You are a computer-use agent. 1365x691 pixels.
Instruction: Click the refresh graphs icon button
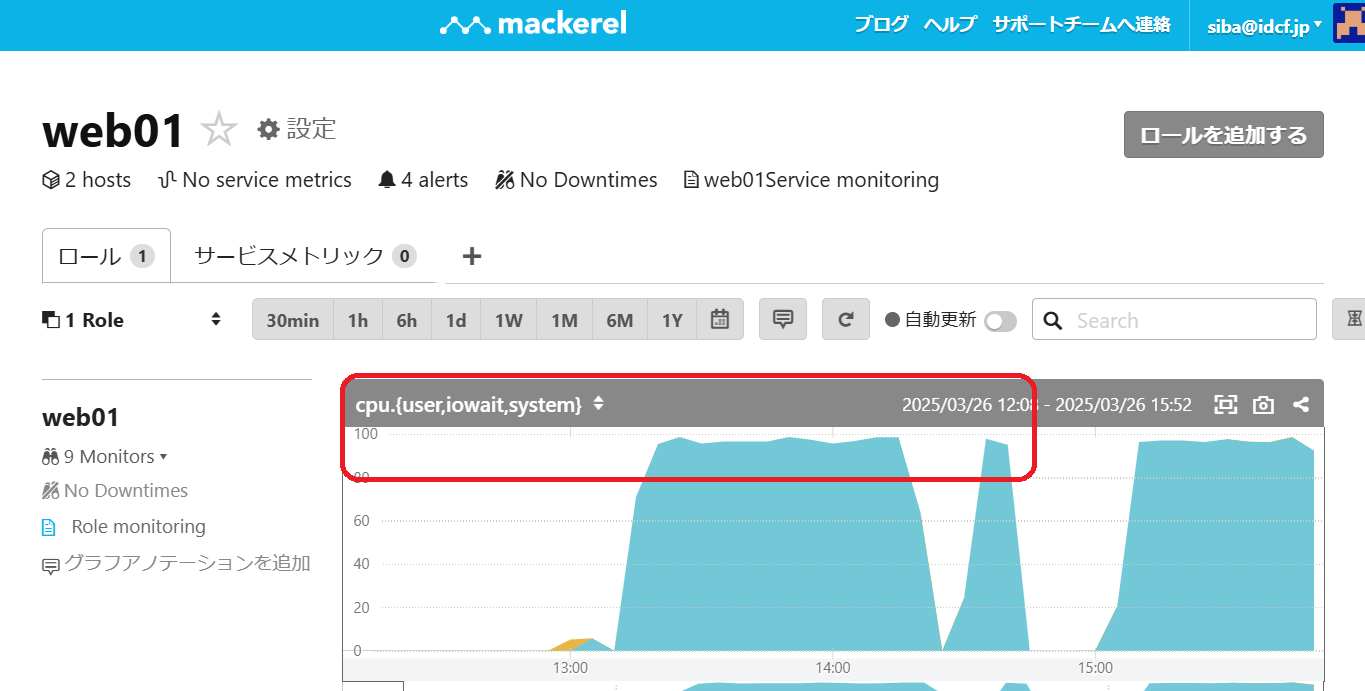click(846, 320)
